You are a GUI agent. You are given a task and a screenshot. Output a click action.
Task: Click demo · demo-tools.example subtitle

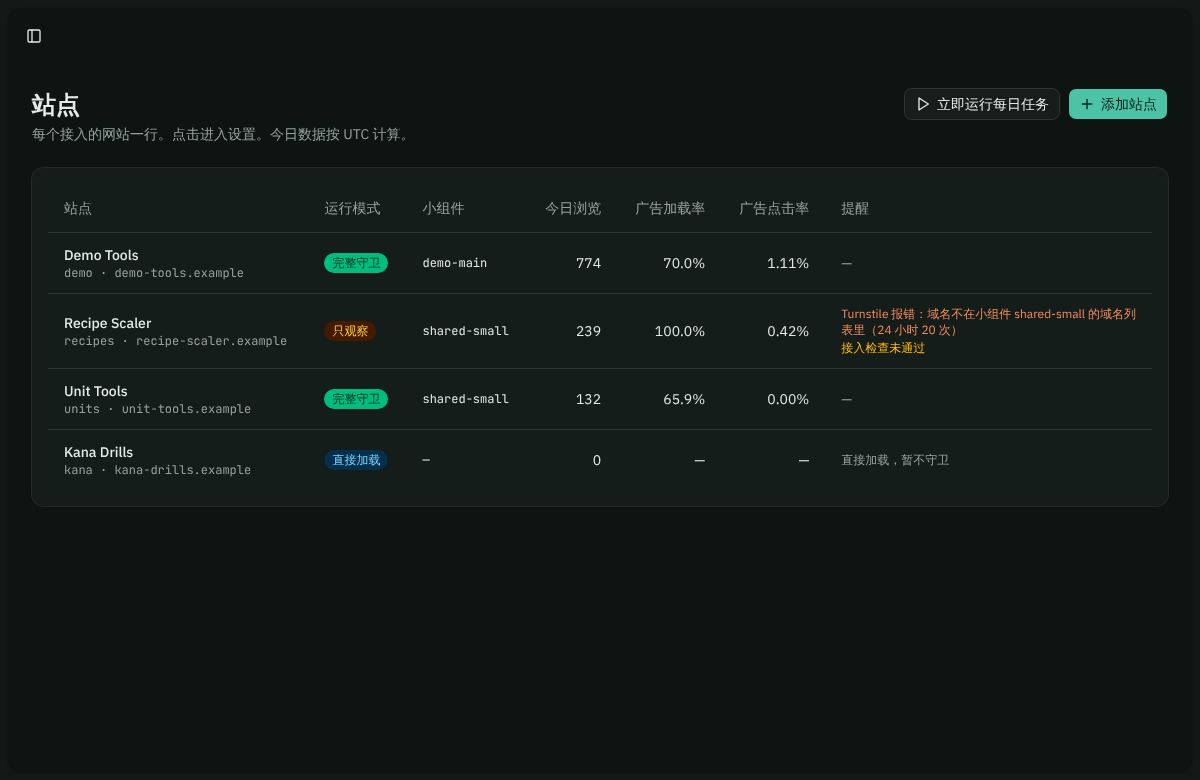click(x=154, y=273)
